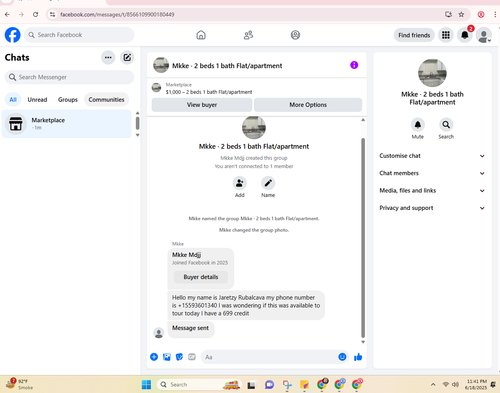Click chat list scroll down arrow
The width and height of the screenshot is (500, 393).
point(137,135)
